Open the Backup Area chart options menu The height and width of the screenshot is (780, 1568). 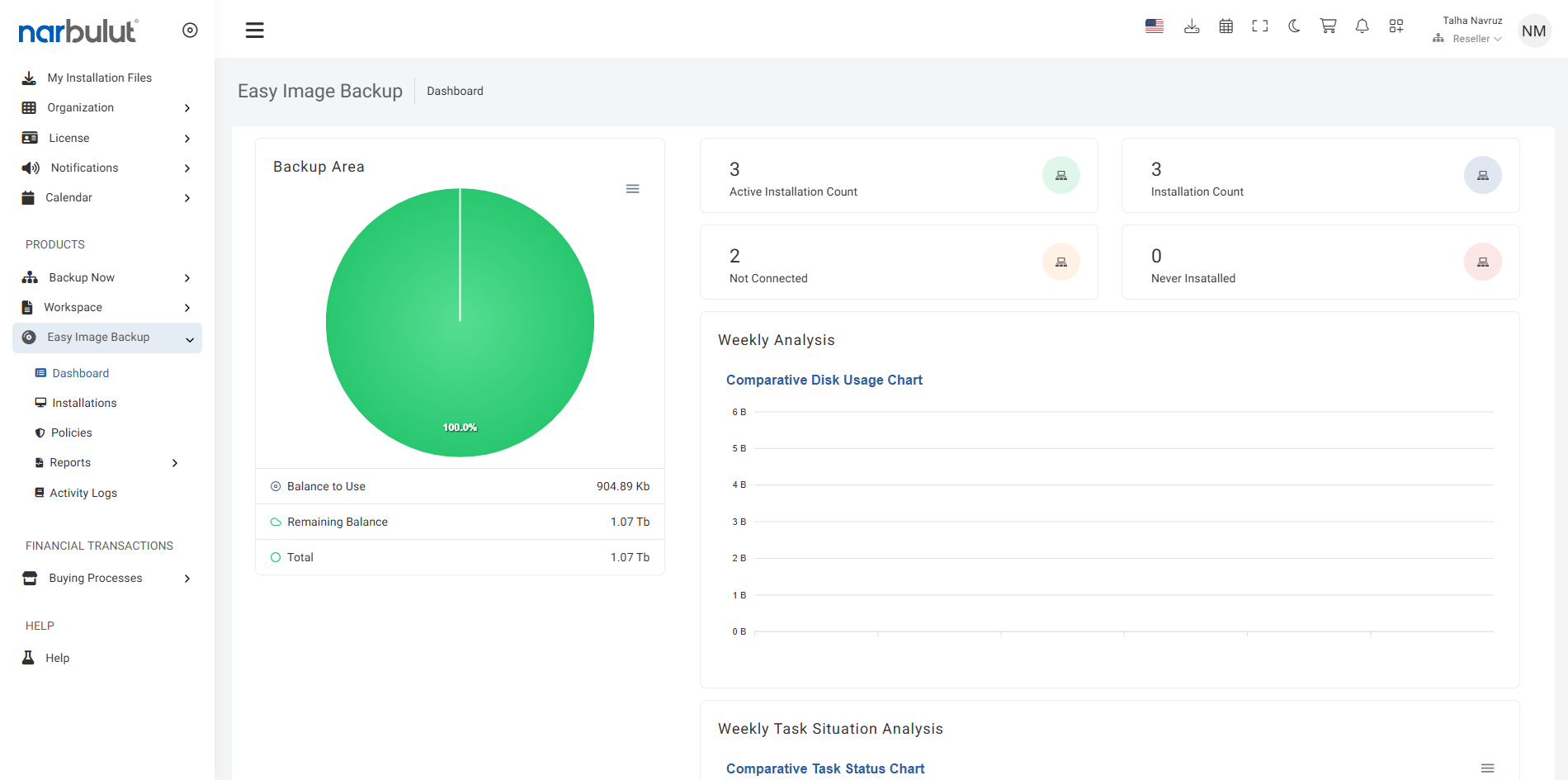[633, 189]
